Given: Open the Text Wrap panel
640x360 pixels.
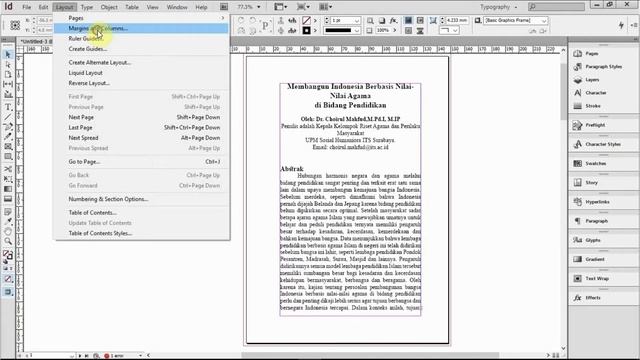Looking at the screenshot, I should 591,278.
